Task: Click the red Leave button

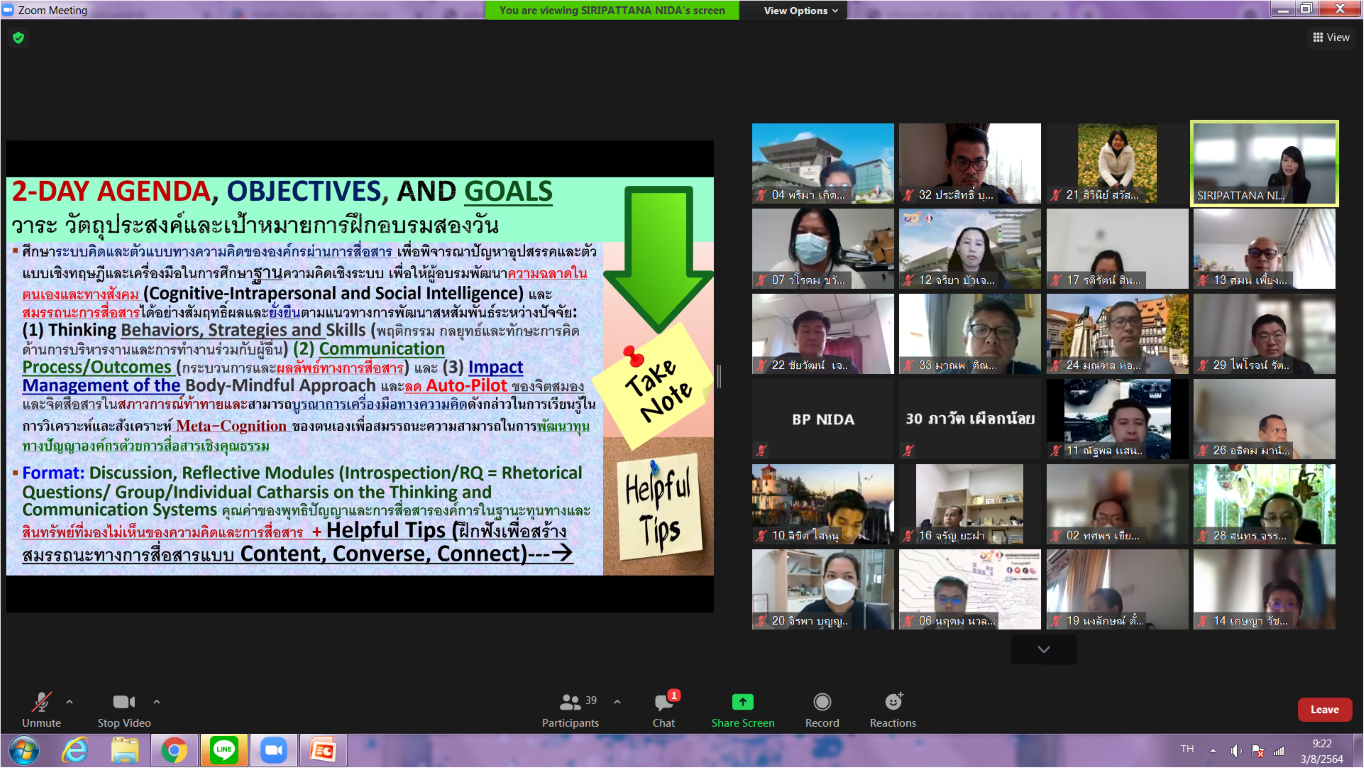Action: (x=1324, y=710)
